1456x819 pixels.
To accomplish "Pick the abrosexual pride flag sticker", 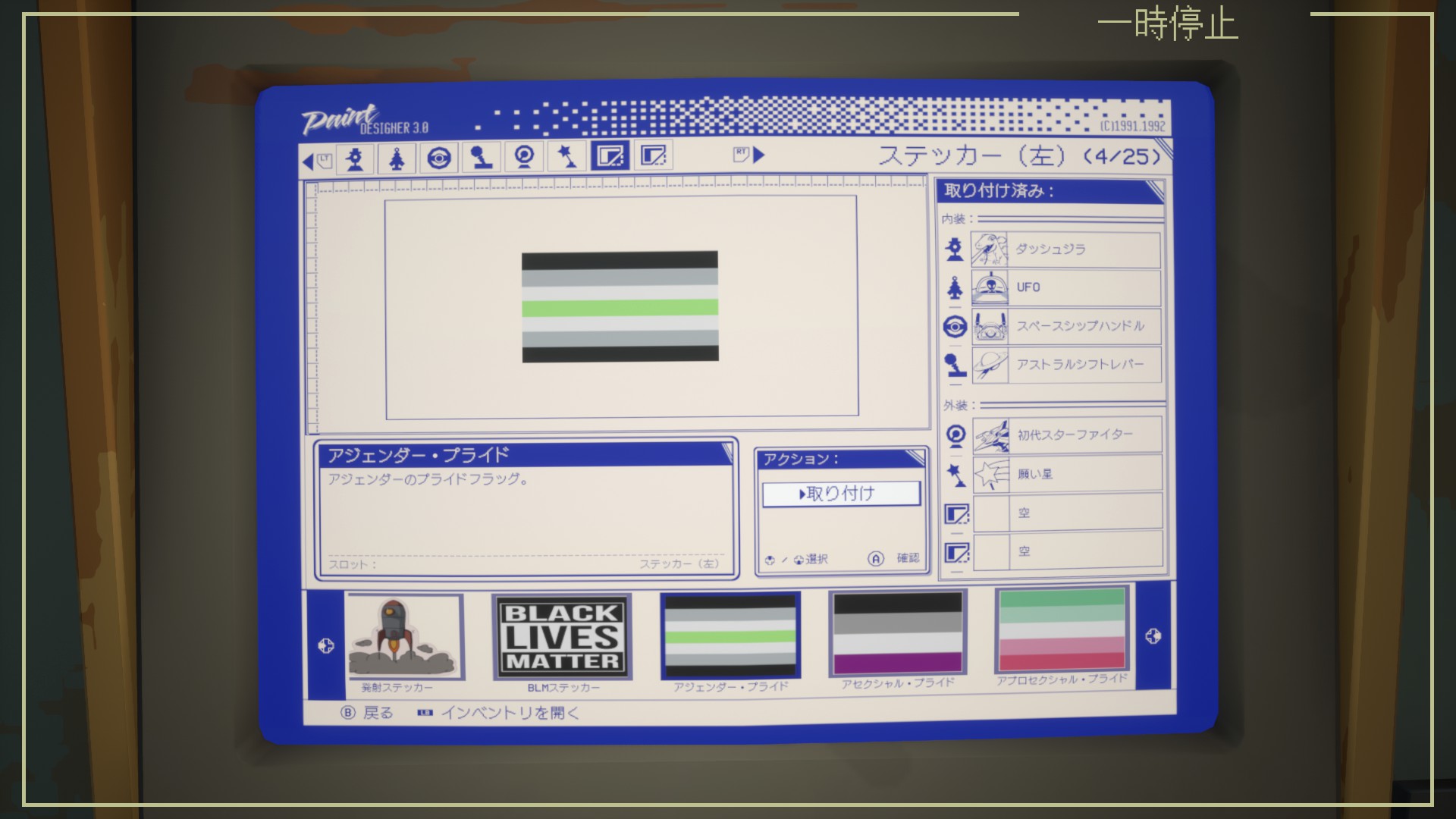I will [x=1062, y=629].
